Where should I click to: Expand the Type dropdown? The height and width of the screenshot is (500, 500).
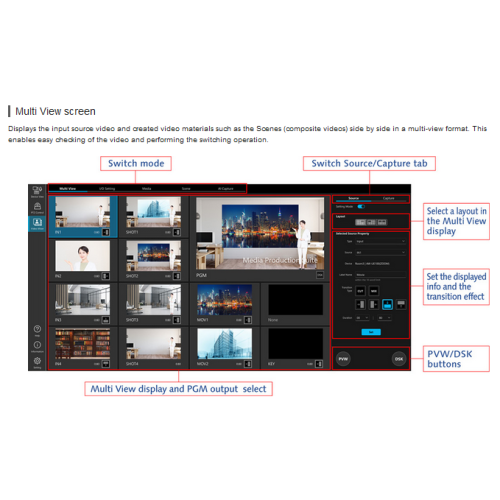point(381,241)
